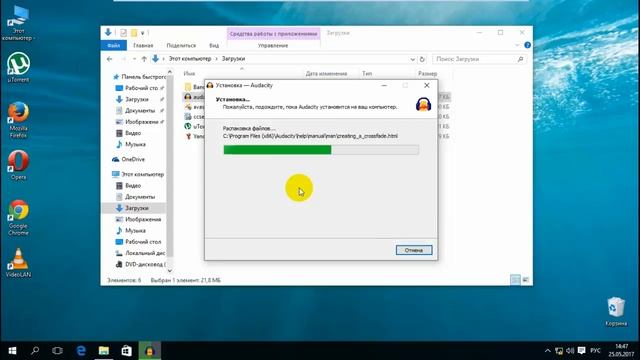Image resolution: width=640 pixels, height=360 pixels.
Task: Select Средства работы с приложениями contextual tab
Action: click(x=273, y=34)
